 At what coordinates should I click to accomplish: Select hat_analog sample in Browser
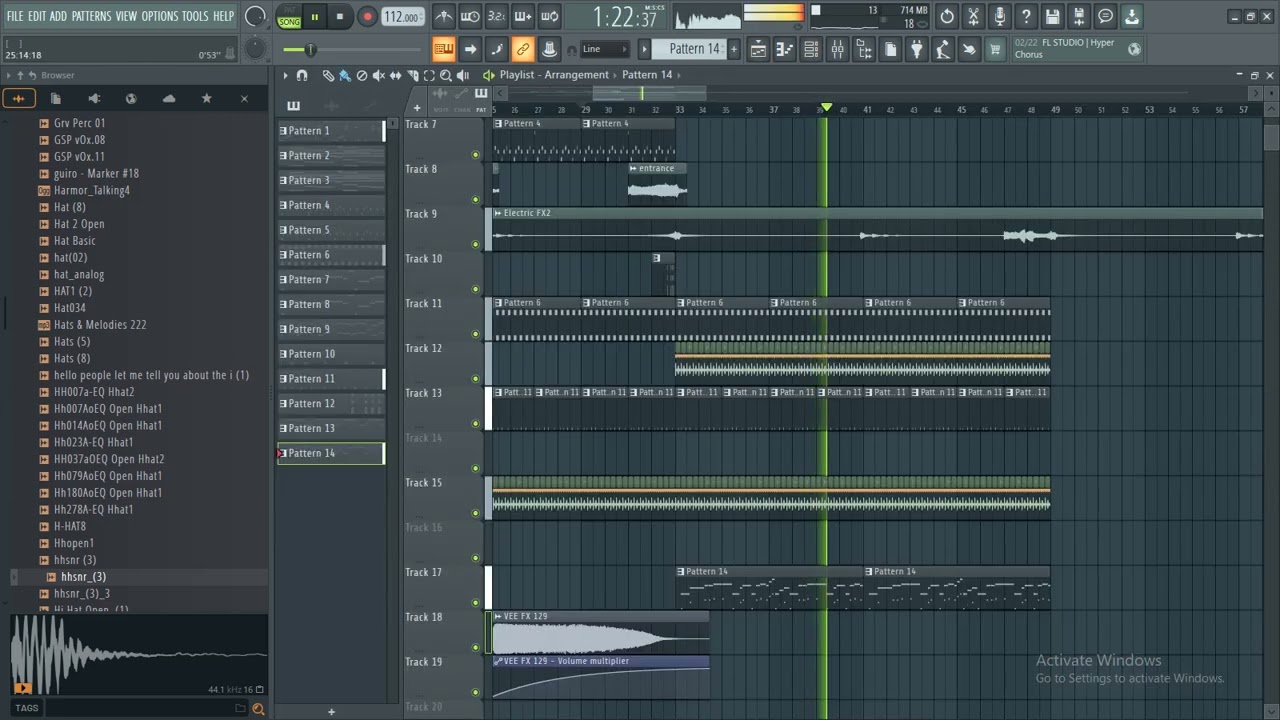pos(79,274)
